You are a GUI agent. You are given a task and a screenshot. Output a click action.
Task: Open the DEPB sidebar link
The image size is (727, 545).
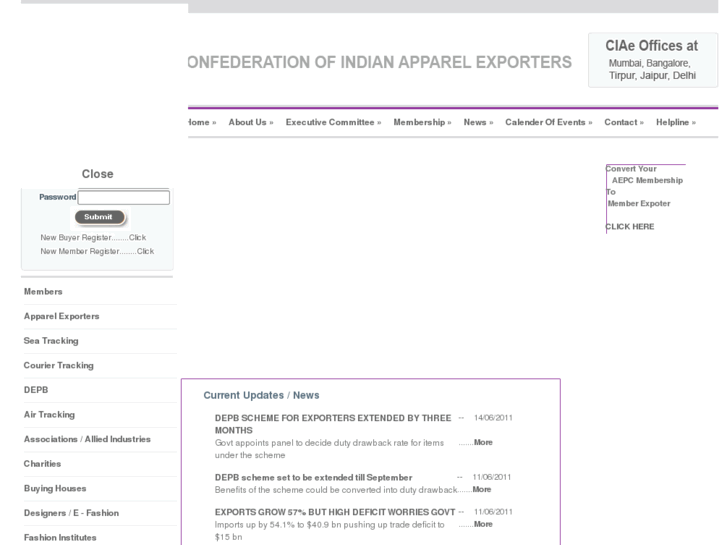click(x=36, y=390)
